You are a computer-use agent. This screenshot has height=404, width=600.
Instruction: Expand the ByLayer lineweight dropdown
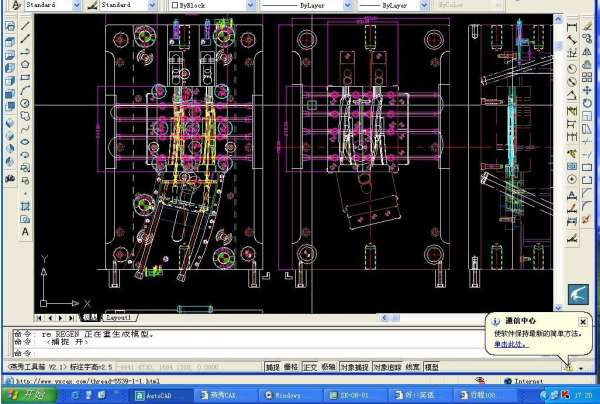point(423,5)
